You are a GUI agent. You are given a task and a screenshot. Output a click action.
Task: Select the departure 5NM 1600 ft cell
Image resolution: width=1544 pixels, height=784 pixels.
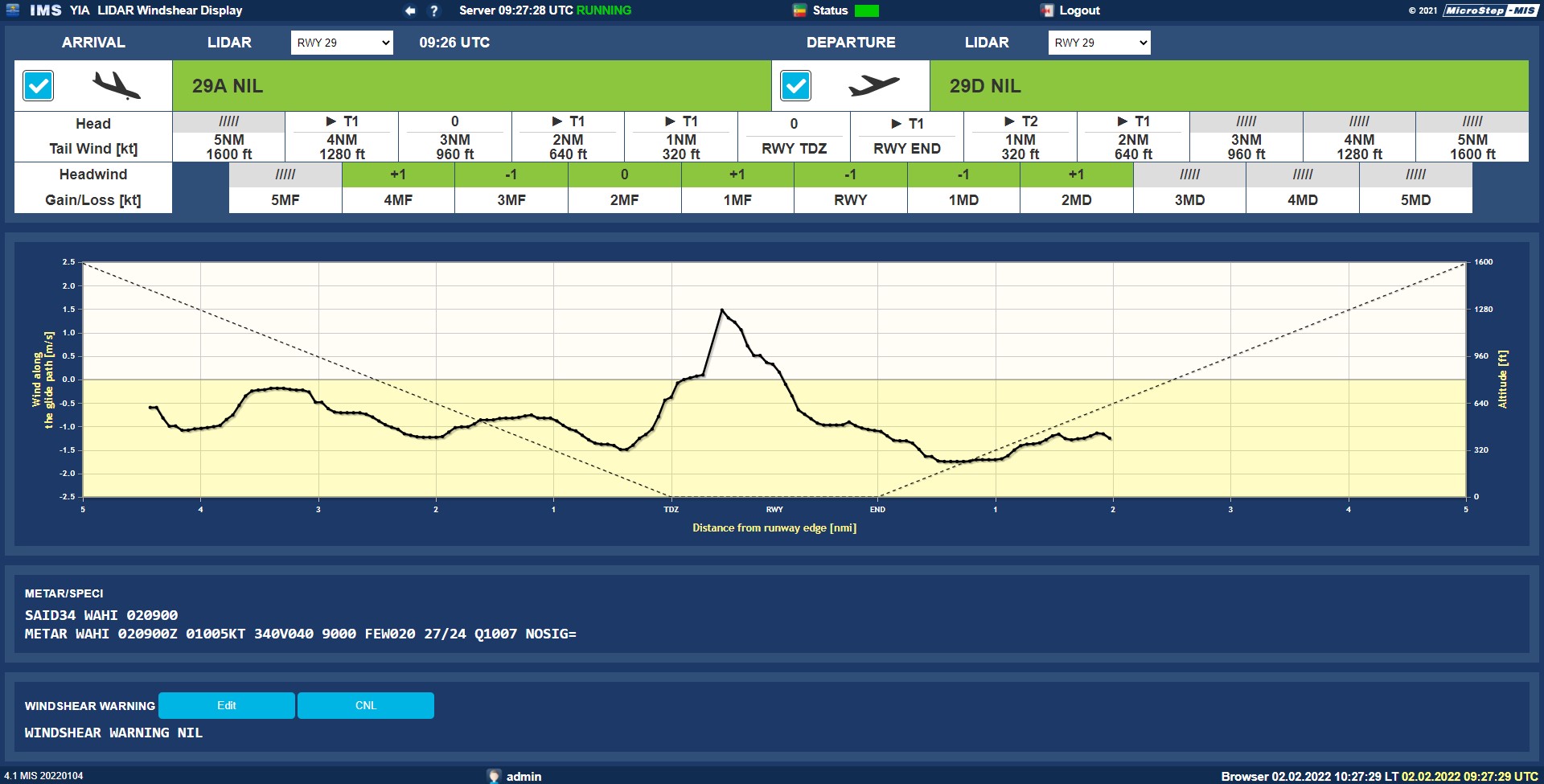pos(1472,137)
